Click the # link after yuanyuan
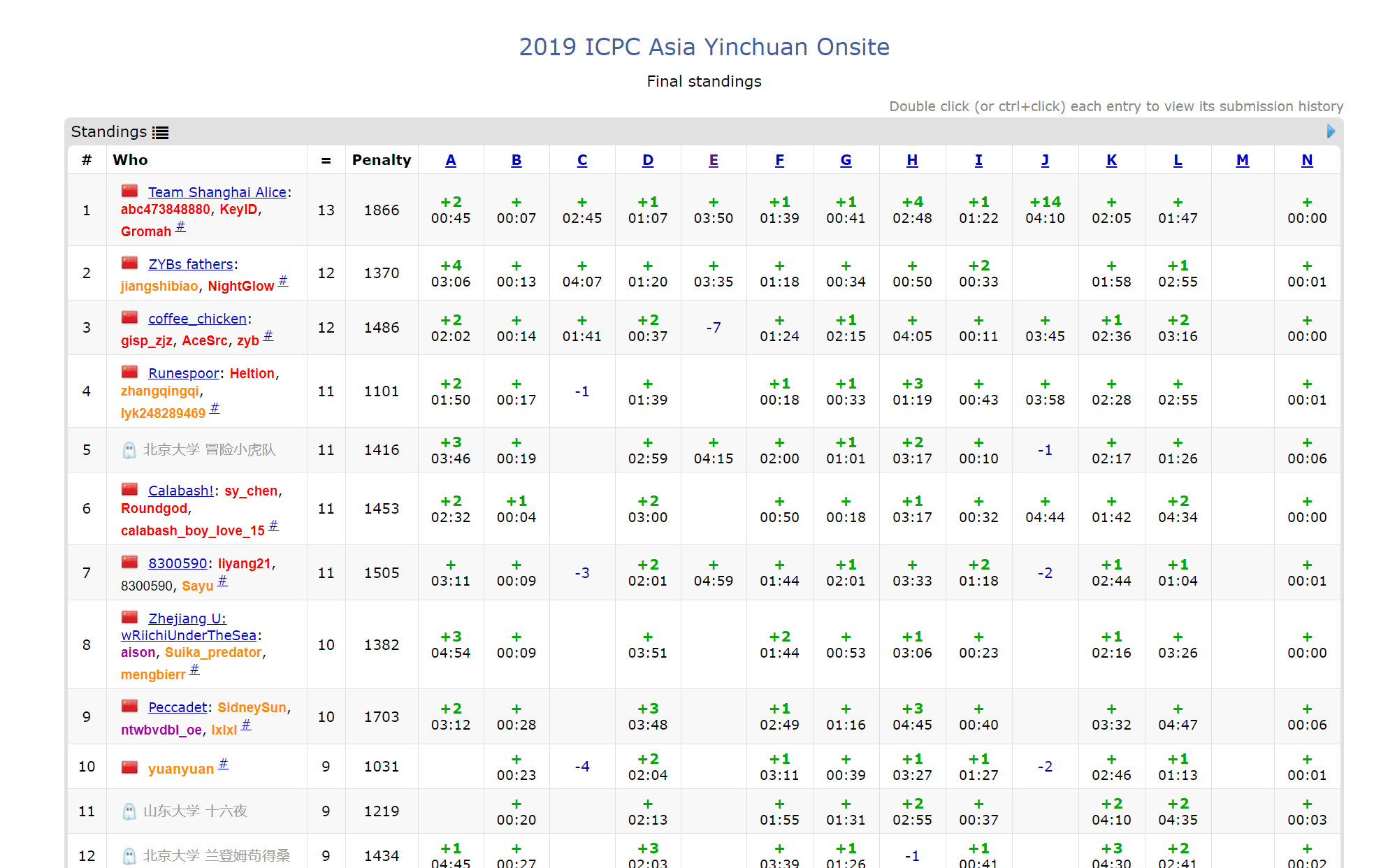The image size is (1381, 868). pyautogui.click(x=223, y=764)
